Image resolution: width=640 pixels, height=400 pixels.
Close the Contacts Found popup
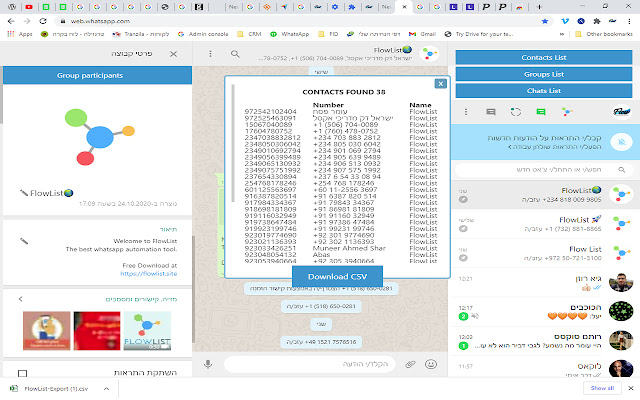click(440, 84)
